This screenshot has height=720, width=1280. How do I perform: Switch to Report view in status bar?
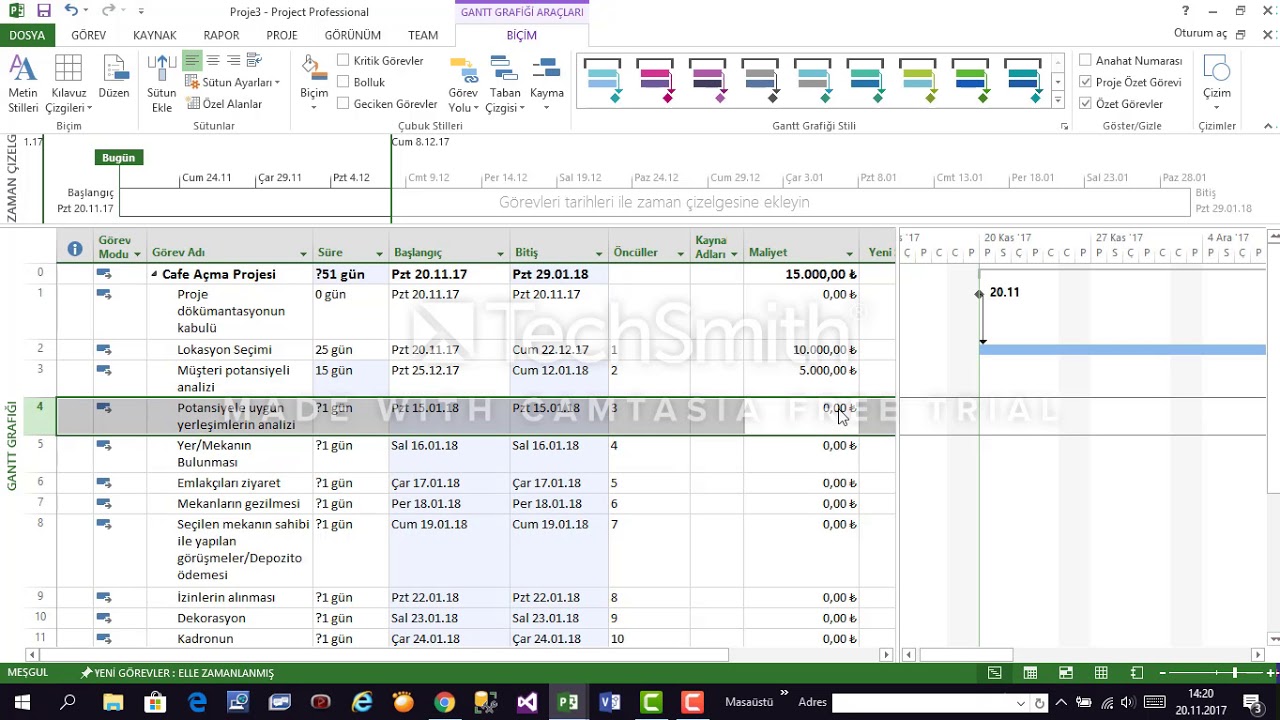pos(1137,673)
